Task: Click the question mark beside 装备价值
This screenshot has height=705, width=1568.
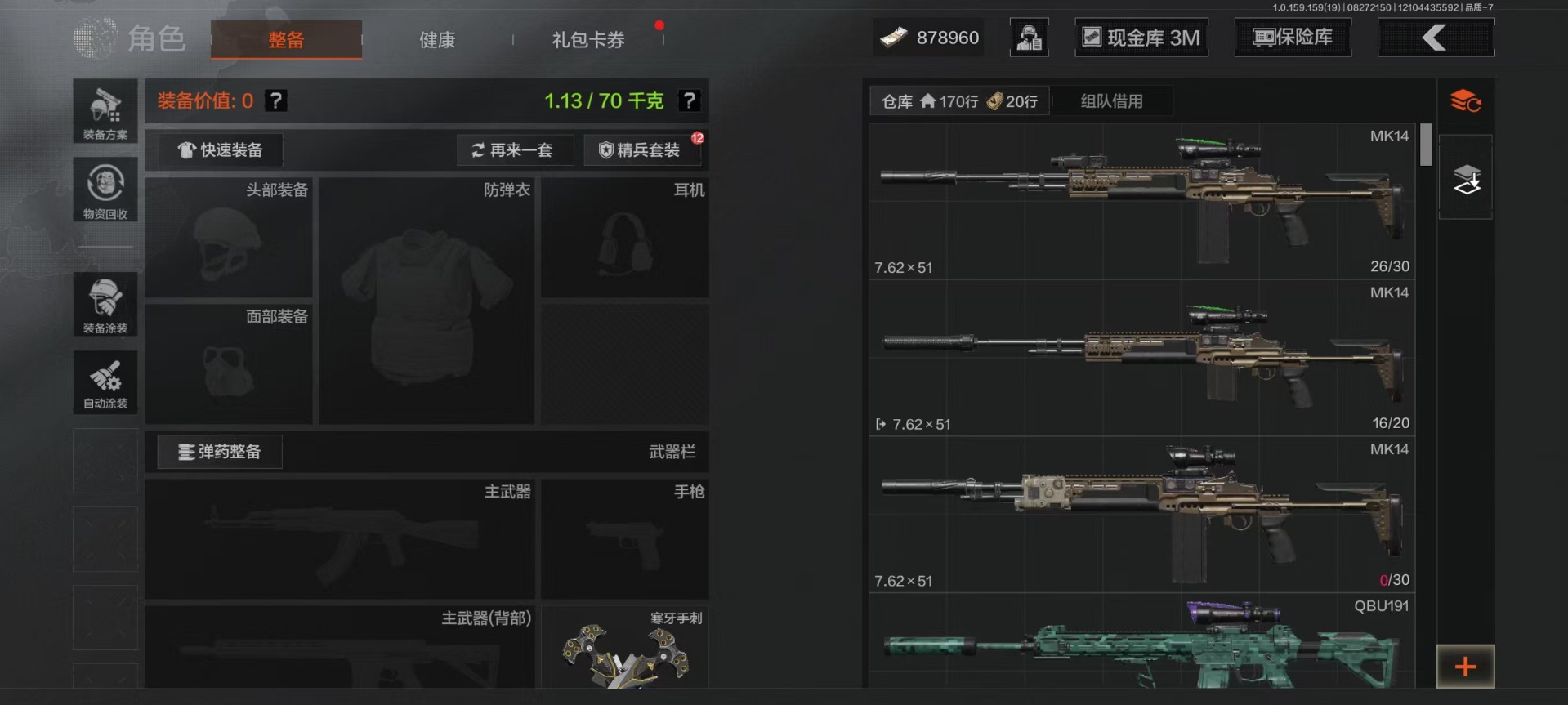Action: point(276,100)
